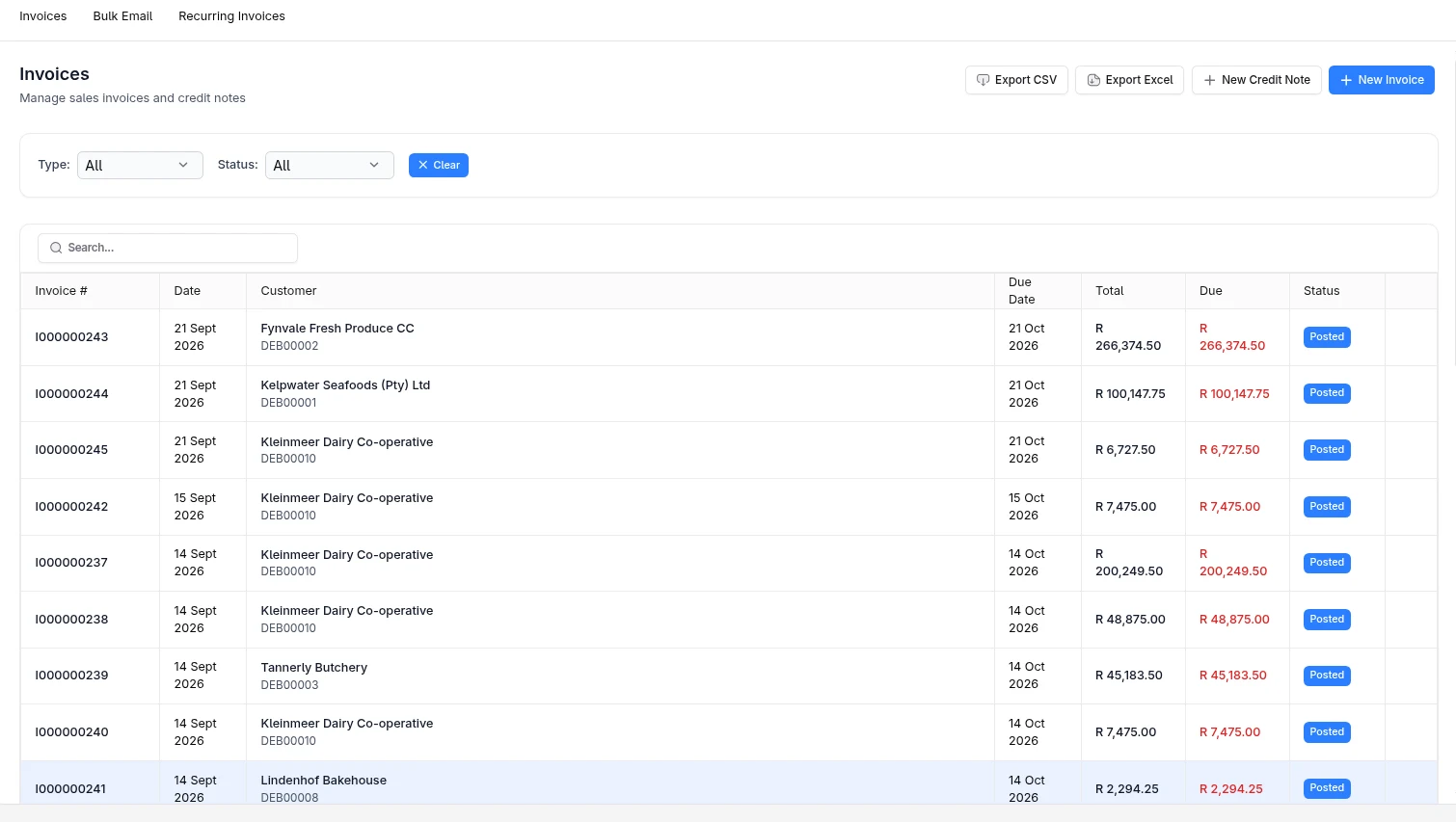This screenshot has width=1456, height=822.
Task: Open the Invoices tab
Action: pyautogui.click(x=43, y=16)
